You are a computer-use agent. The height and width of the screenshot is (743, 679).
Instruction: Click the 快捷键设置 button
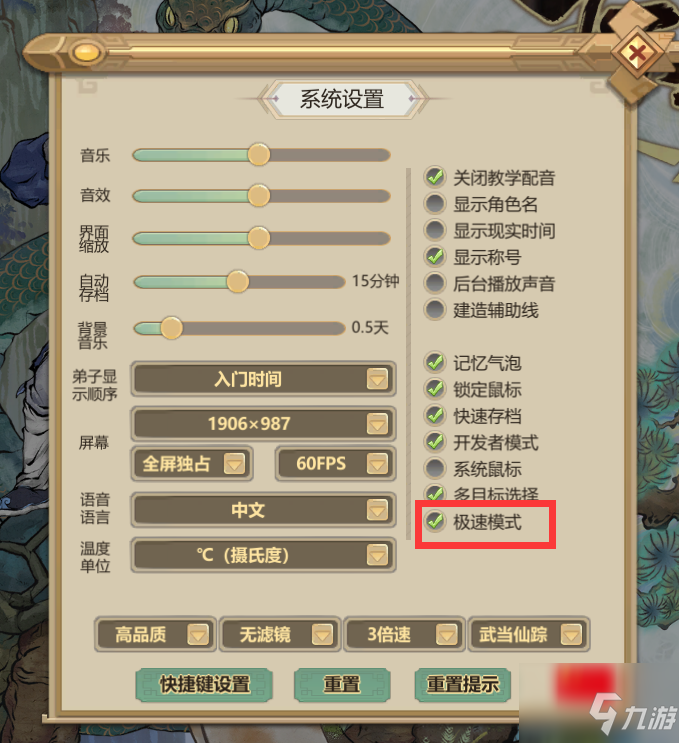(x=204, y=684)
